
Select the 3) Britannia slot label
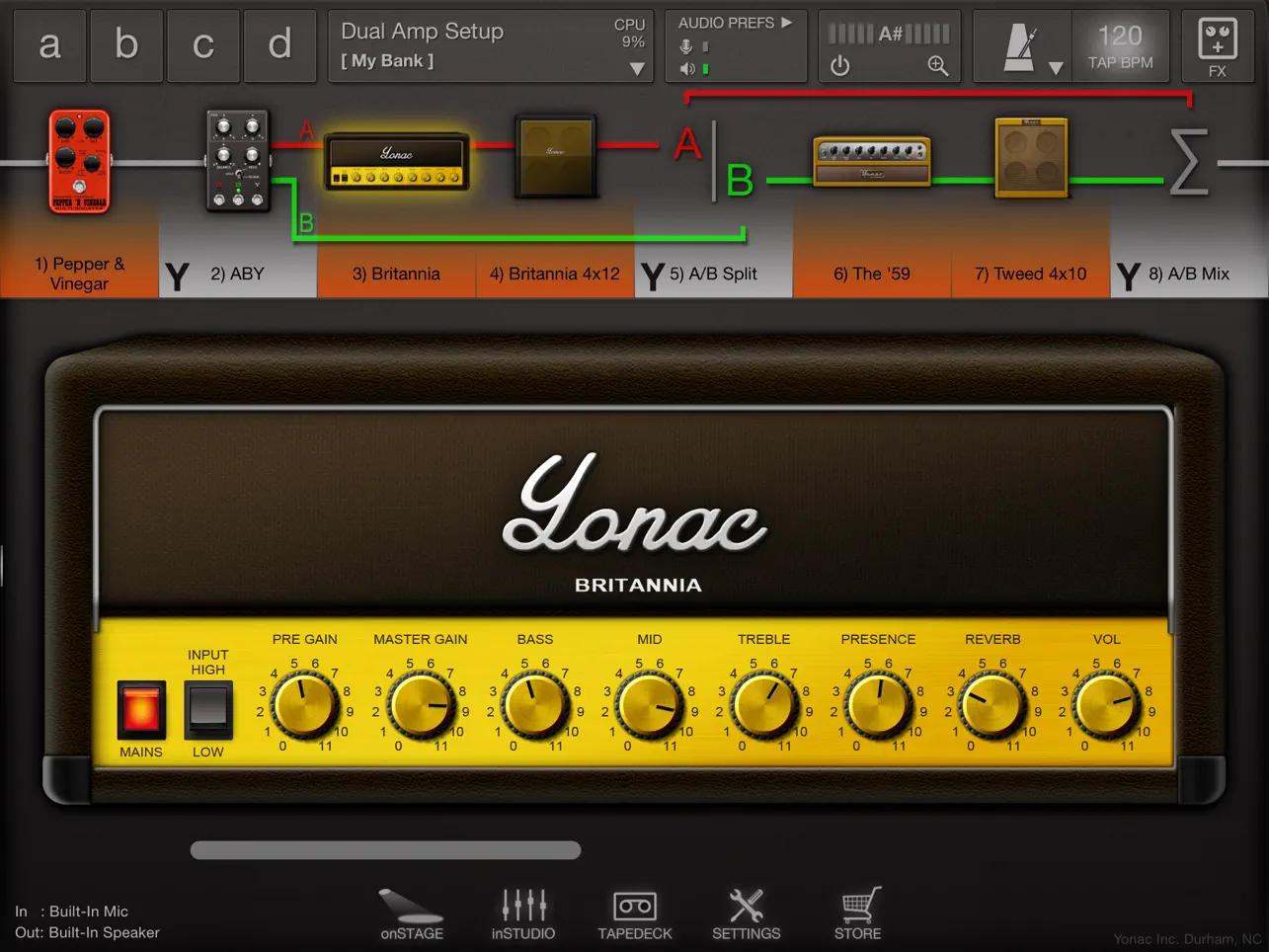[396, 274]
